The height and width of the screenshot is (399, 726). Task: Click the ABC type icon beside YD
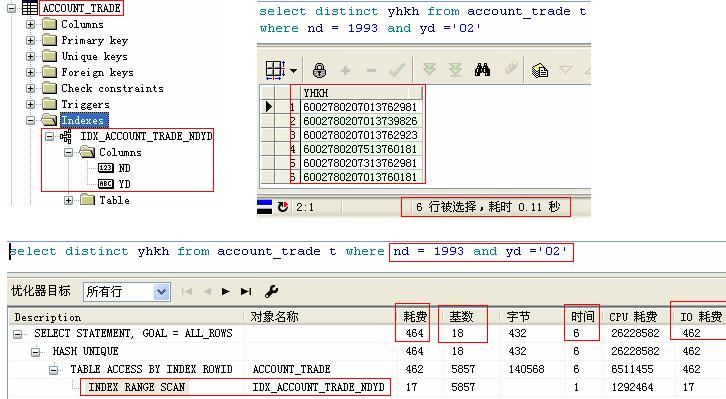106,184
